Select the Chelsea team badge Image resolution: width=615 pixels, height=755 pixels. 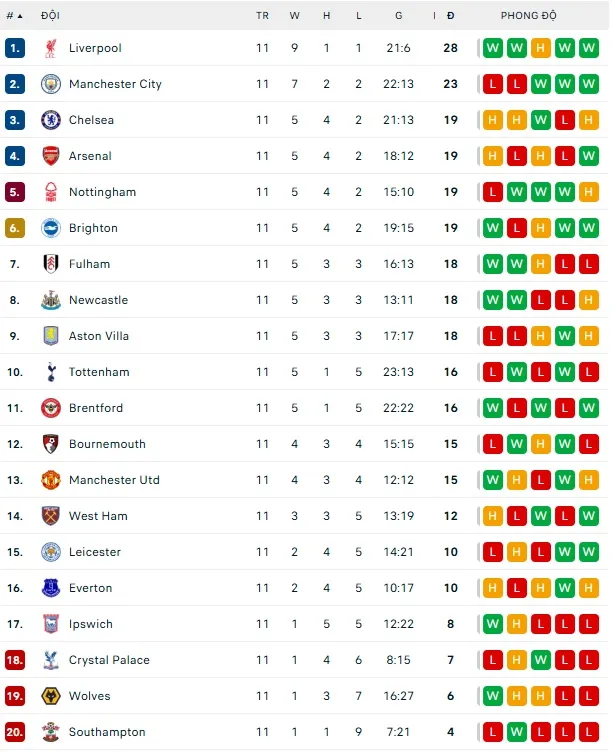pos(51,120)
